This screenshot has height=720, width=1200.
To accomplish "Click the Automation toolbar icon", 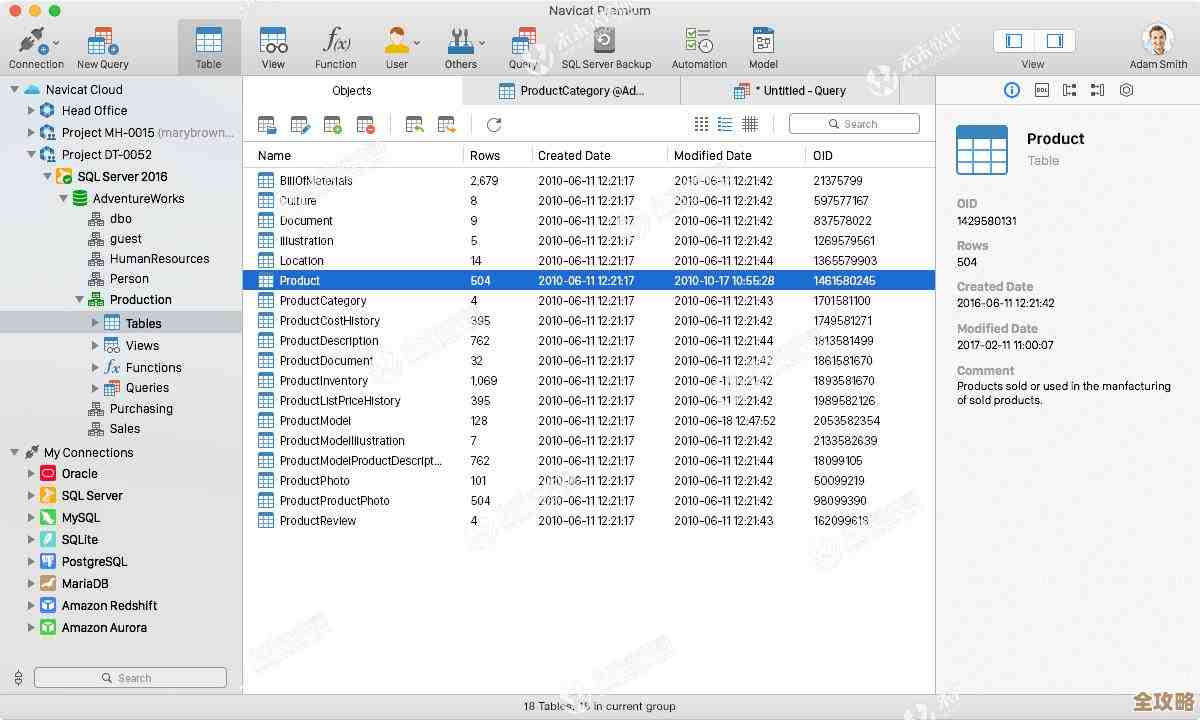I will pyautogui.click(x=699, y=43).
